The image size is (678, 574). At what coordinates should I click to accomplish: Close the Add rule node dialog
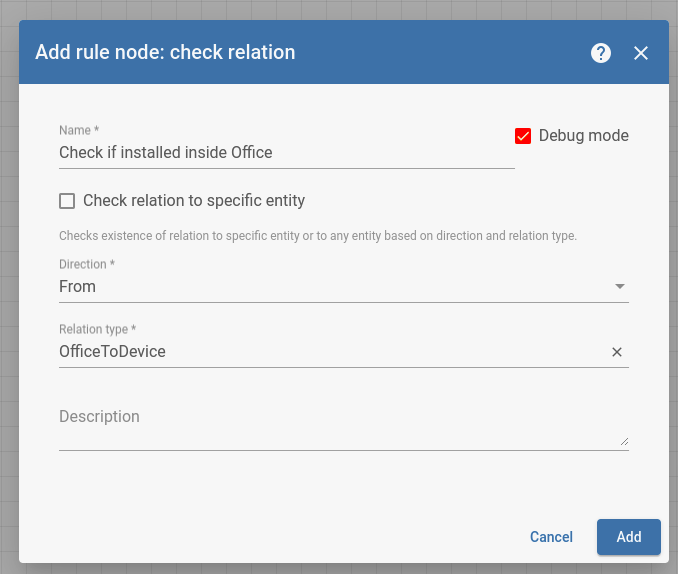(x=640, y=53)
